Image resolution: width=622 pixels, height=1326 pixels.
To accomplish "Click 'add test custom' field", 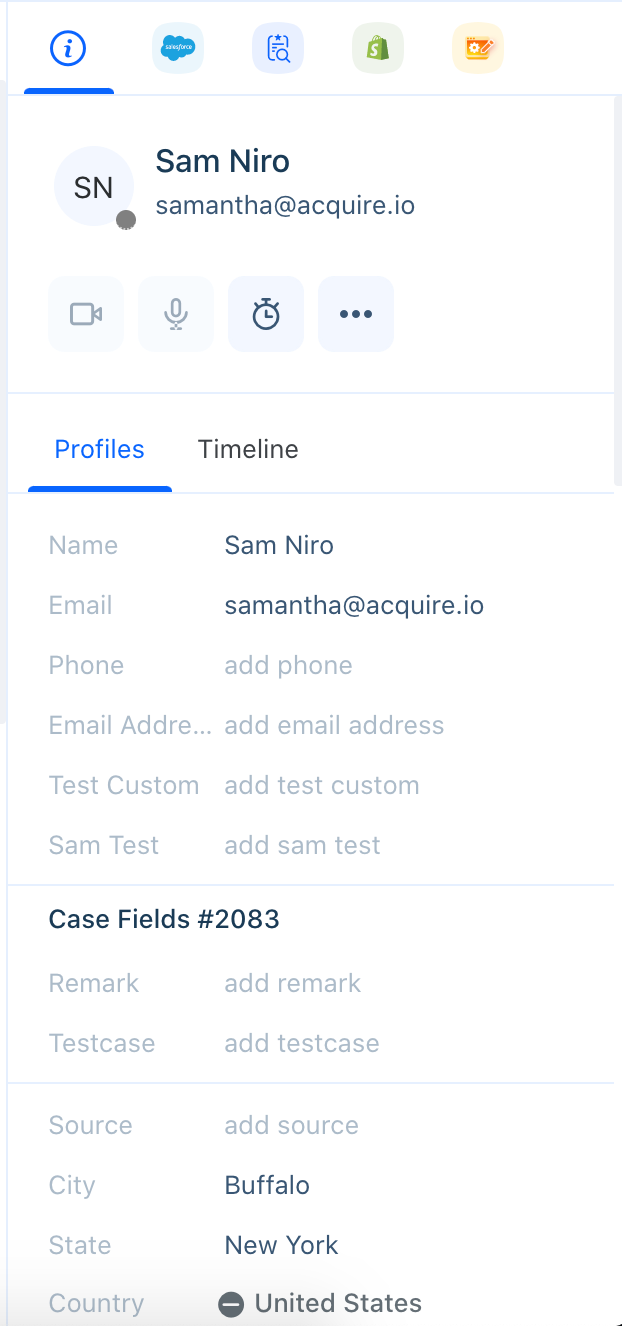I will click(x=322, y=785).
